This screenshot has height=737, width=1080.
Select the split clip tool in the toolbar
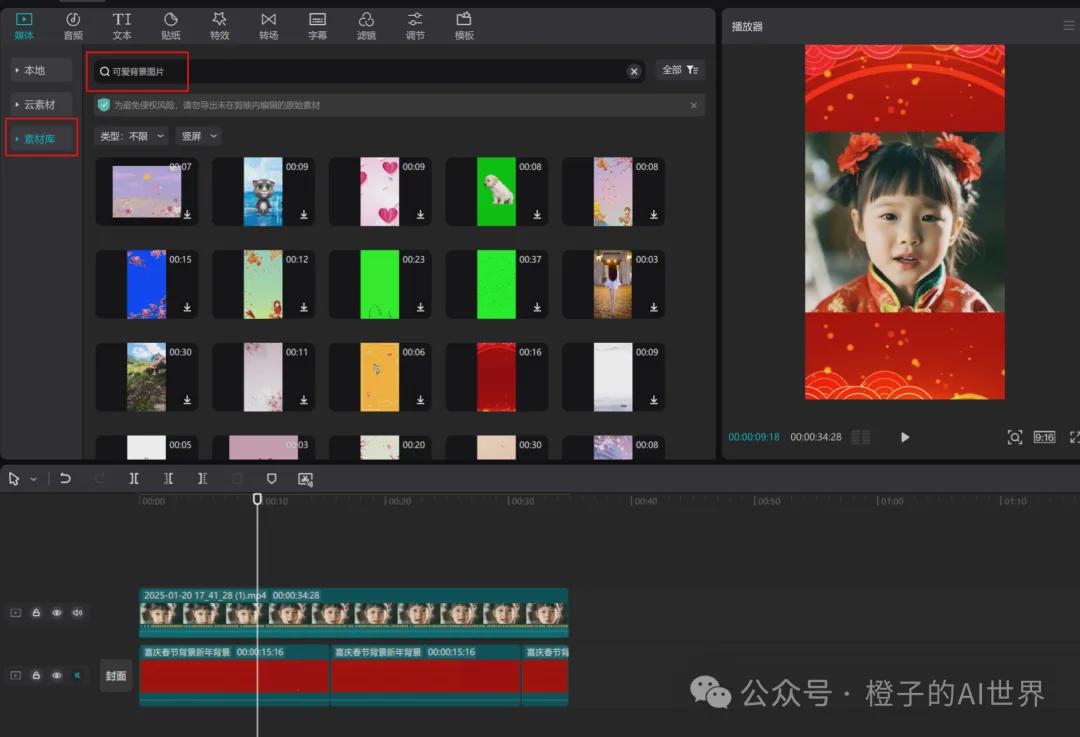134,478
